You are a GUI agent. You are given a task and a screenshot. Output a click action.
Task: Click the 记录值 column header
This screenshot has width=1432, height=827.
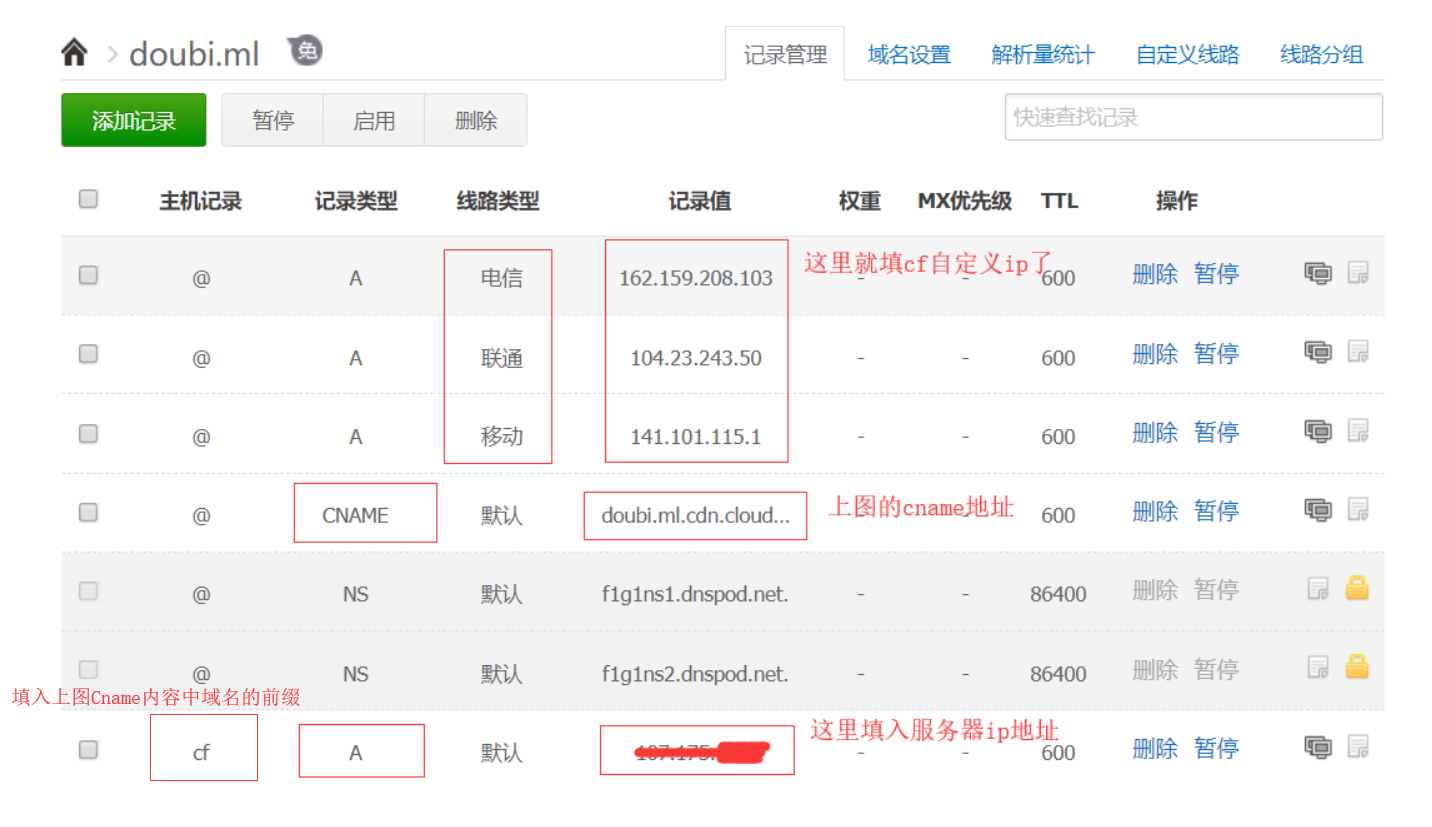[x=700, y=201]
